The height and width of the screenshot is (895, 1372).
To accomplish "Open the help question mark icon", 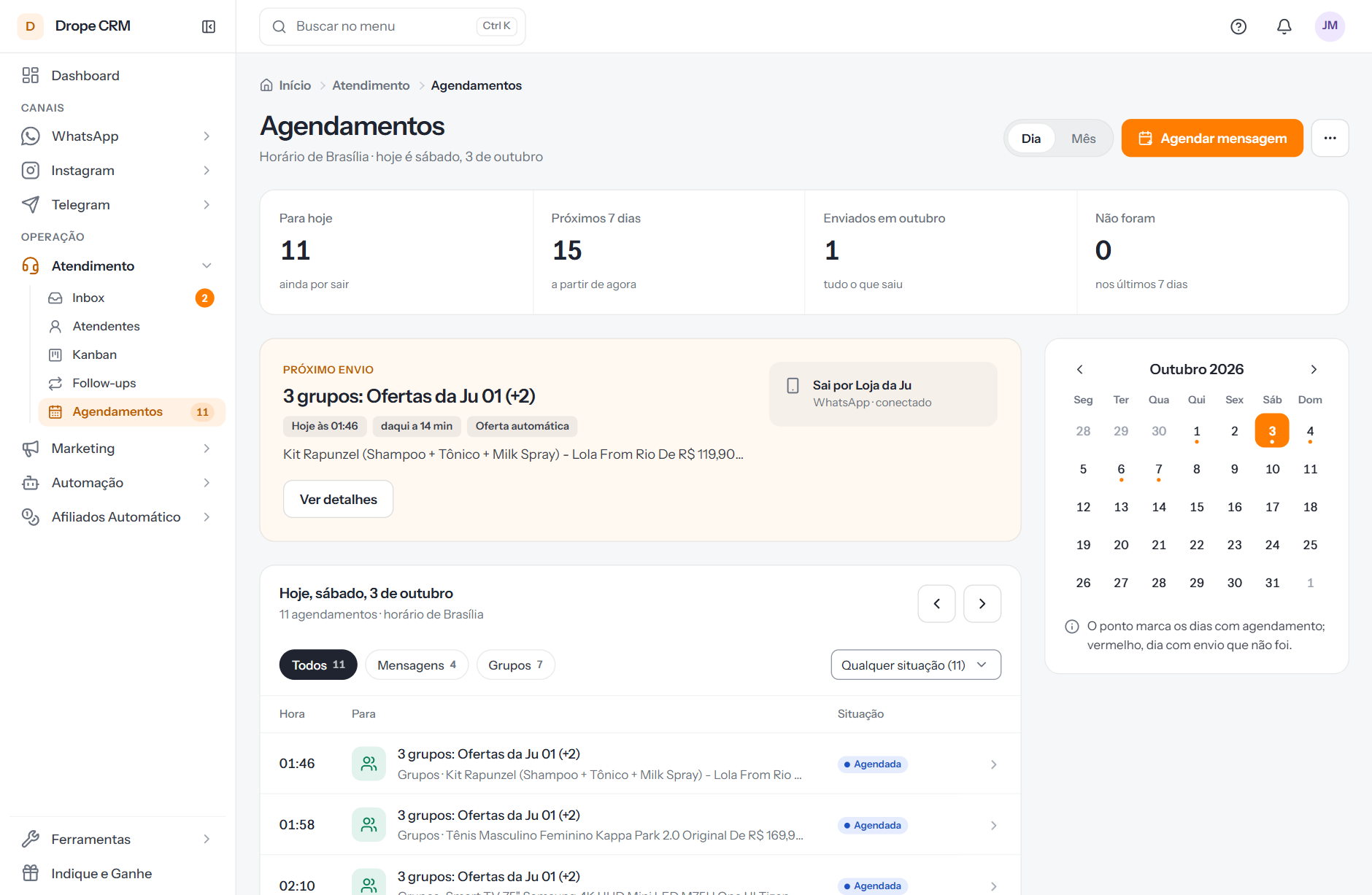I will coord(1238,26).
